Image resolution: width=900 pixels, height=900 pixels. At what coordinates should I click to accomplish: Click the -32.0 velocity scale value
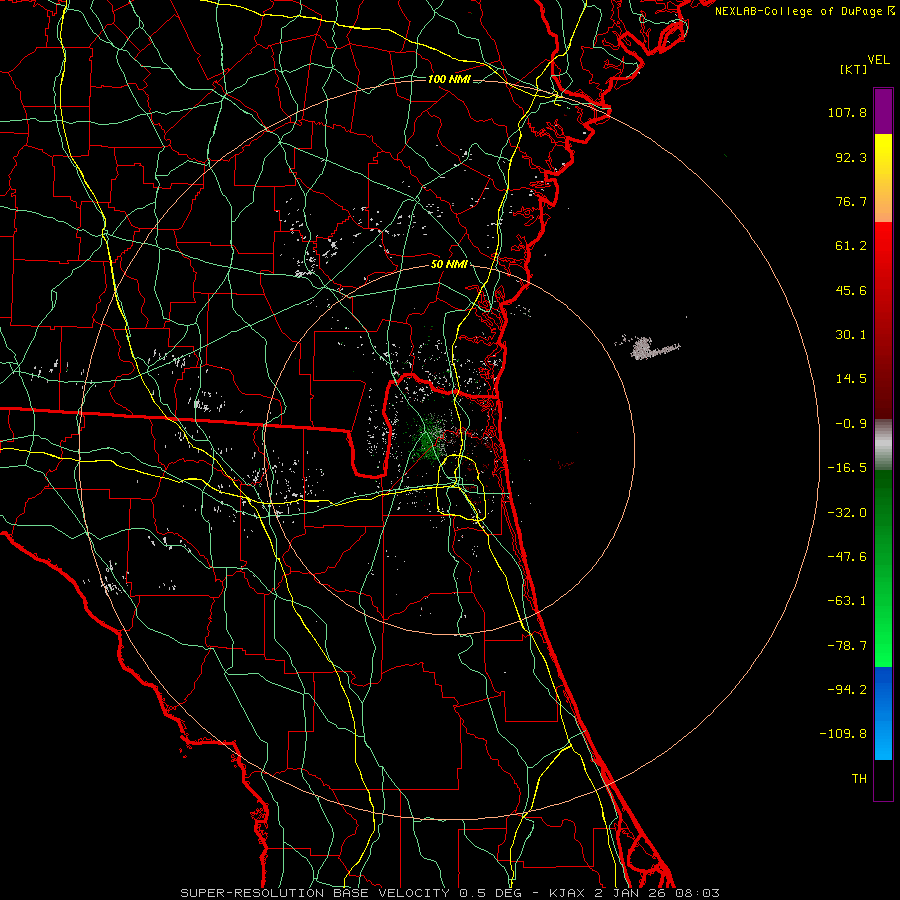coord(847,513)
